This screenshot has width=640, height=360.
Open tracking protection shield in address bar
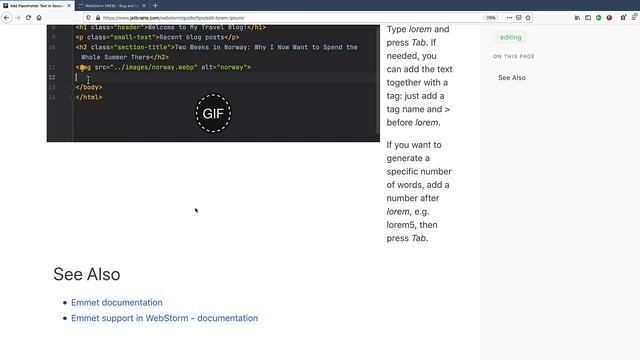coord(89,18)
